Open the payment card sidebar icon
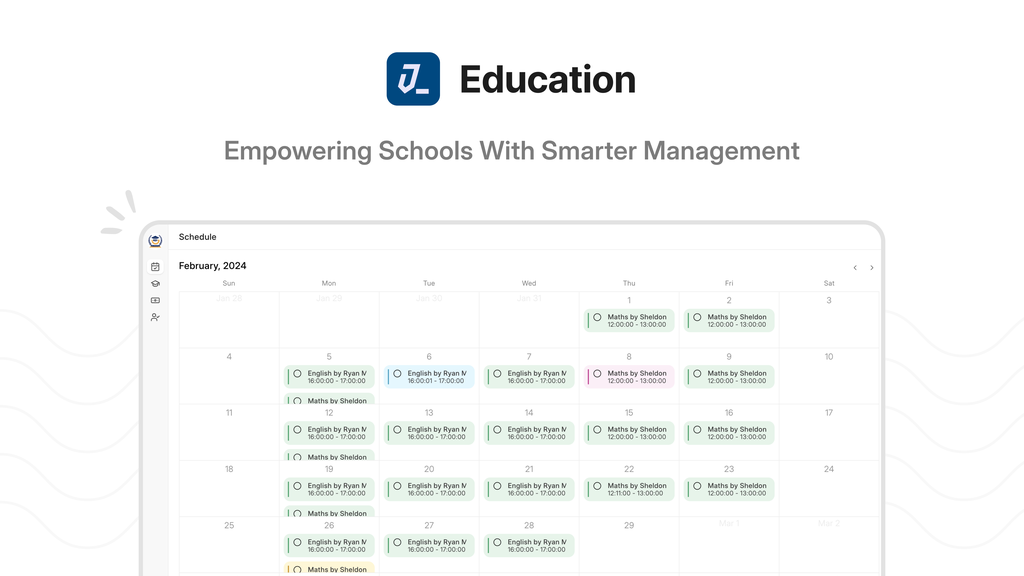Viewport: 1024px width, 576px height. pos(155,300)
